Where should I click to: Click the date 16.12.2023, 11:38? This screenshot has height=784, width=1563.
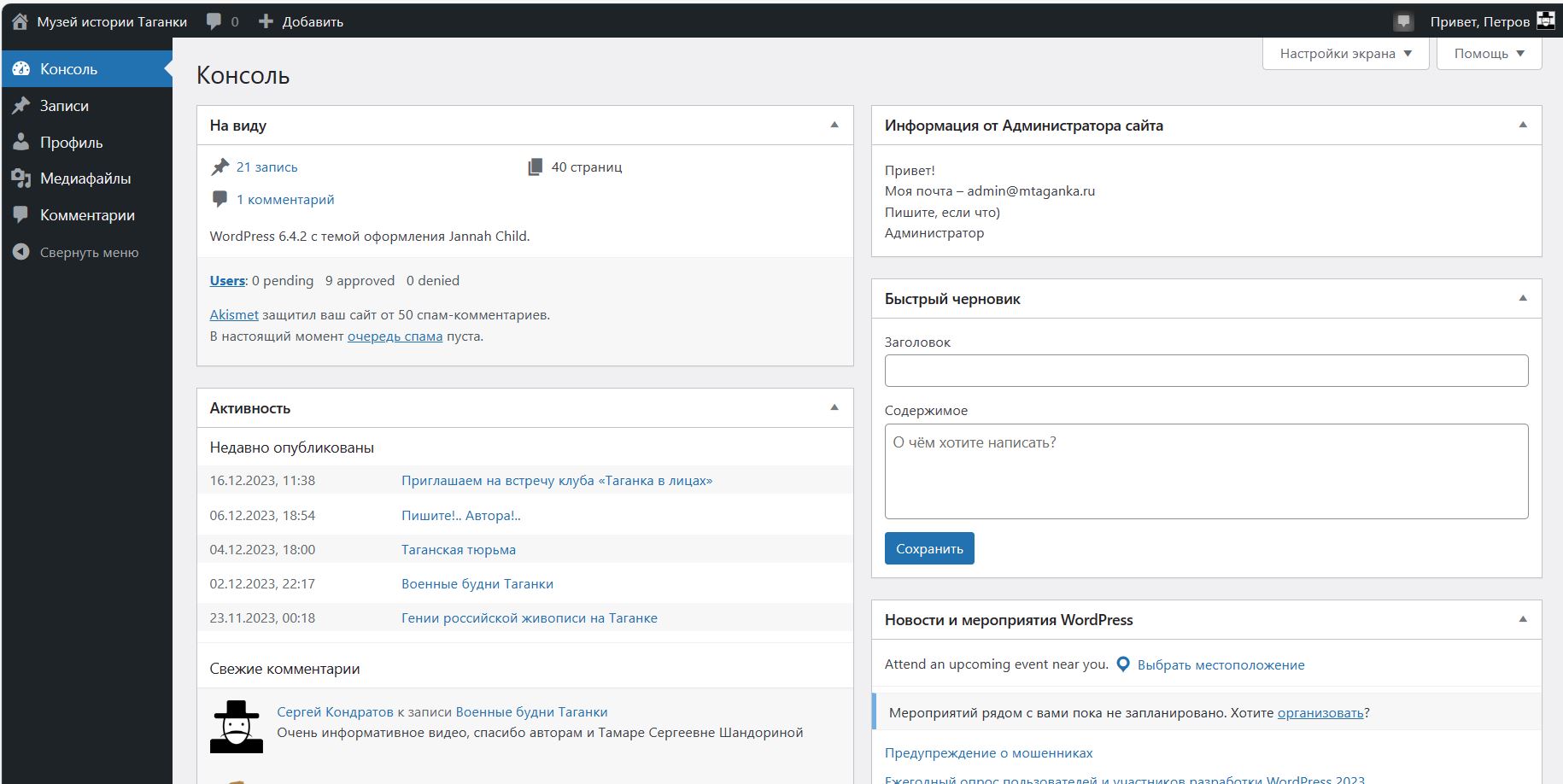click(x=262, y=480)
